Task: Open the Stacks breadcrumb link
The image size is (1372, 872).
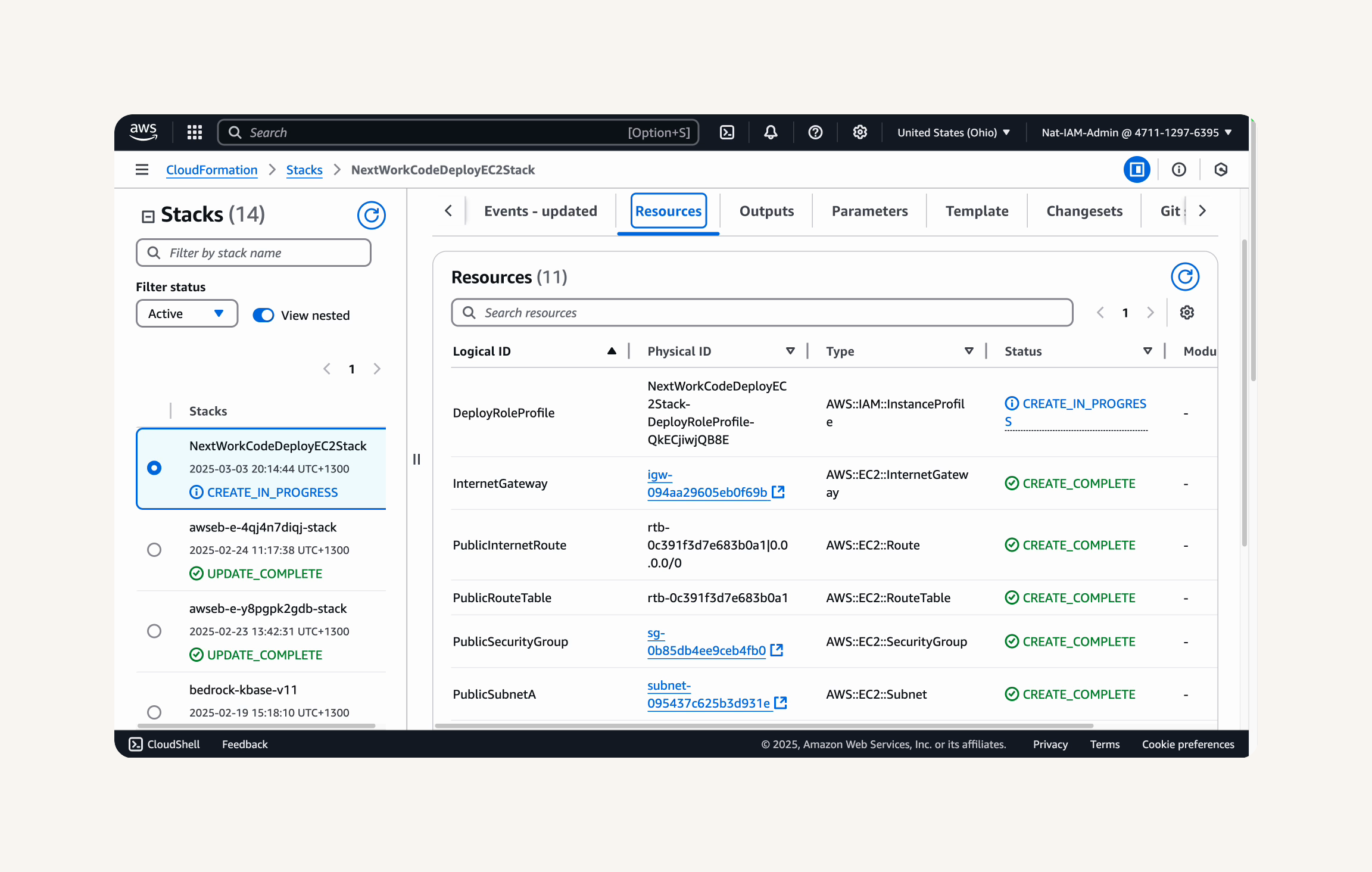Action: (x=304, y=170)
